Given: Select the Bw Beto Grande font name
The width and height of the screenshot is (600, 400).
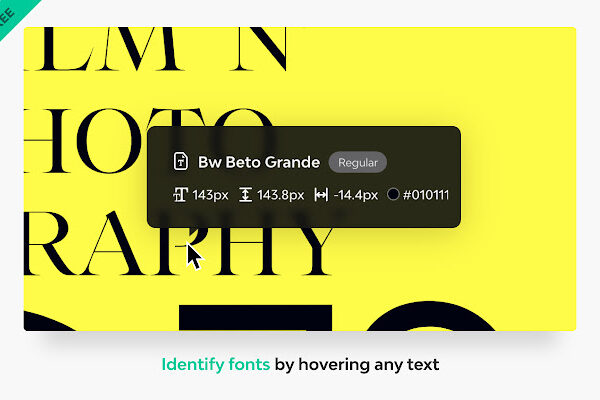Looking at the screenshot, I should pos(259,162).
